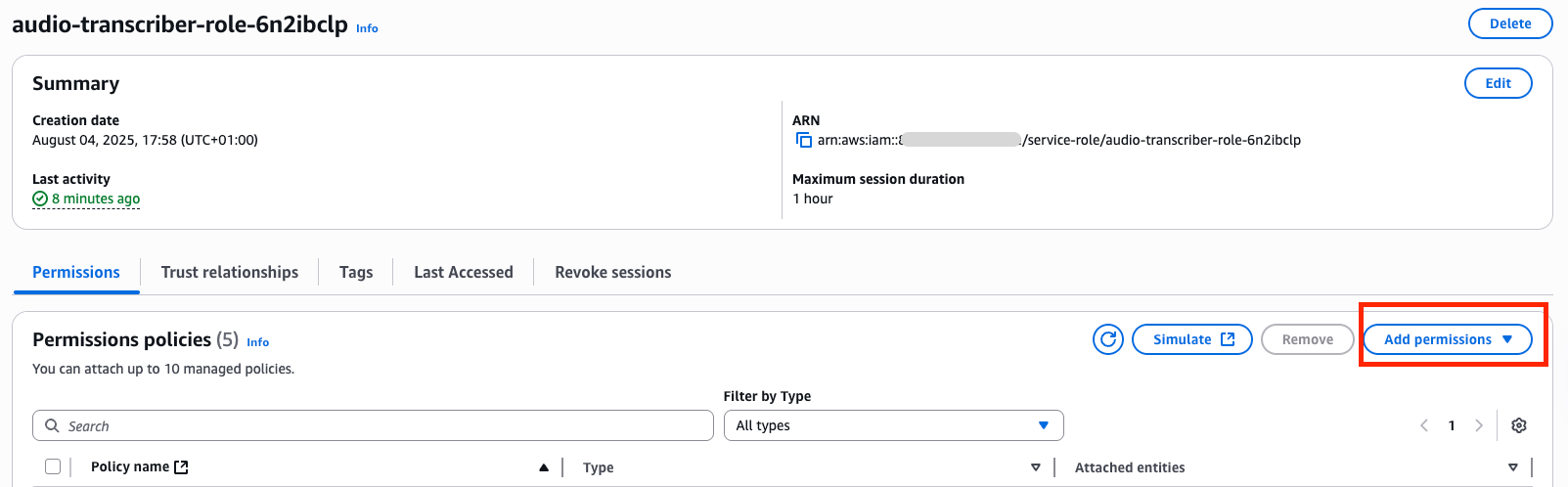Click the refresh policies icon button
Viewport: 1568px width, 487px height.
[x=1108, y=339]
